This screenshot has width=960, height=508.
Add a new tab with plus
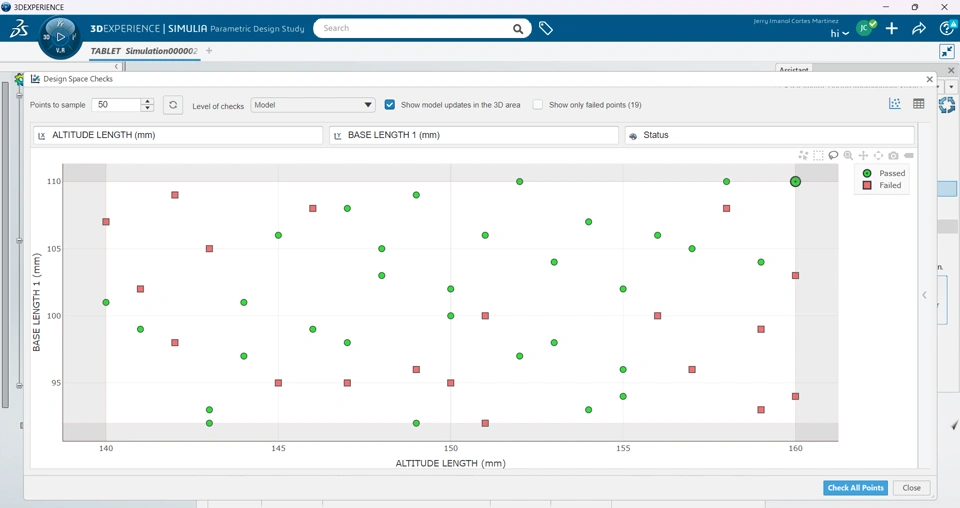pyautogui.click(x=209, y=51)
